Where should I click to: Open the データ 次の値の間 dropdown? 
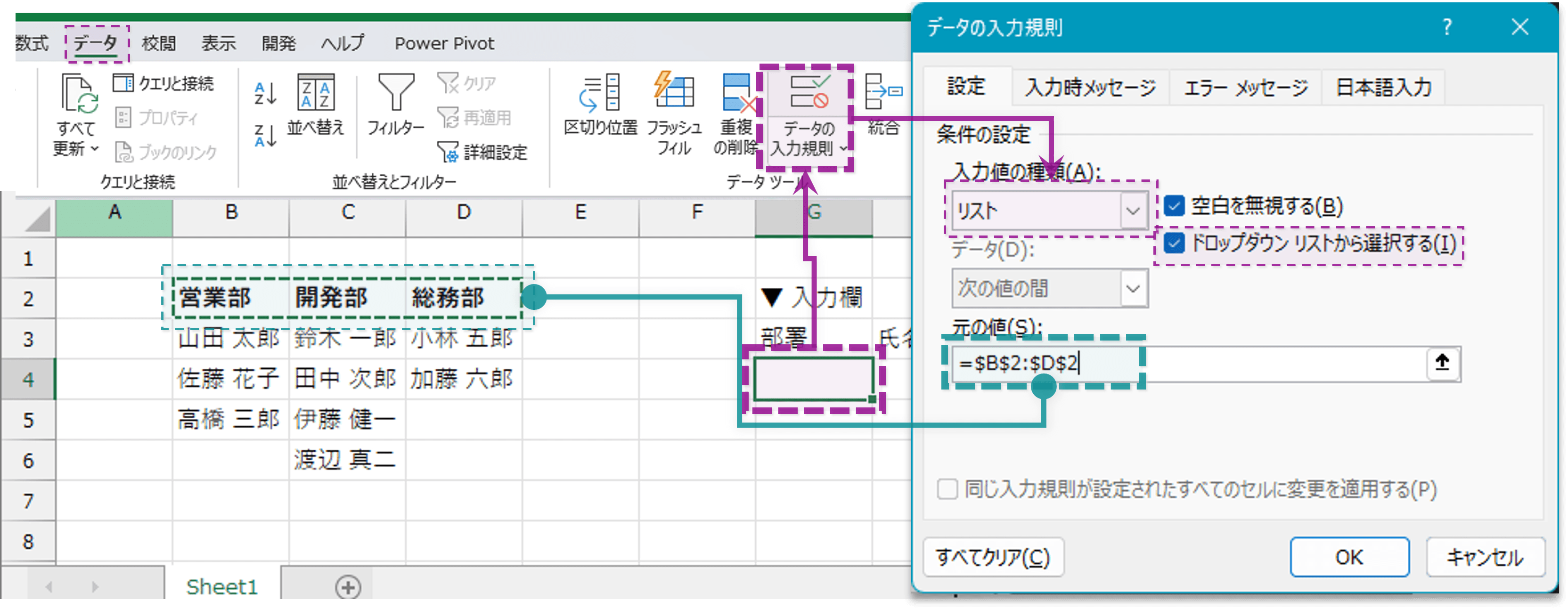tap(1133, 288)
